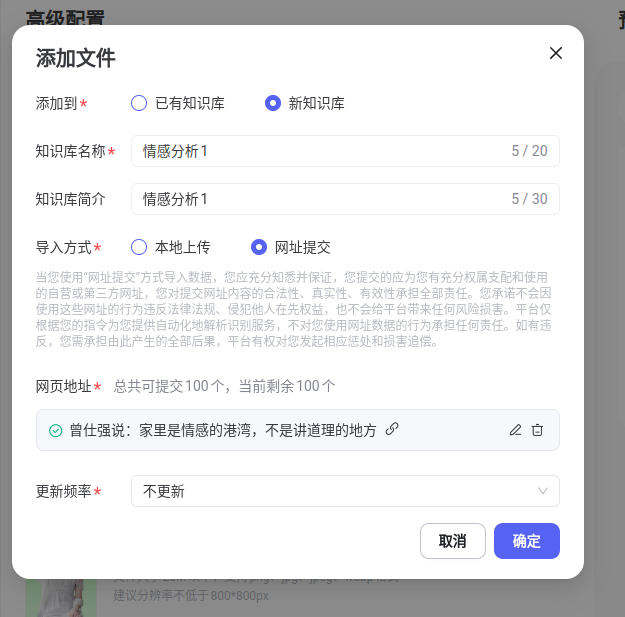This screenshot has height=617, width=625.
Task: Click the 知识库名称 input field
Action: click(345, 151)
